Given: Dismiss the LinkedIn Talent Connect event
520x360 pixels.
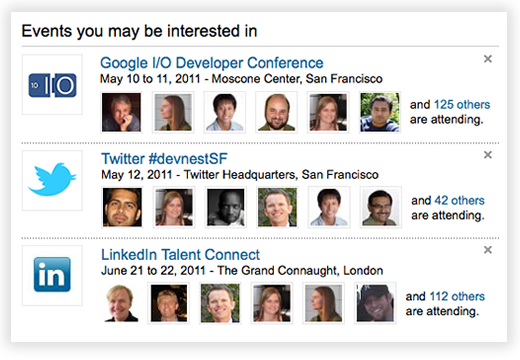Looking at the screenshot, I should tap(488, 250).
